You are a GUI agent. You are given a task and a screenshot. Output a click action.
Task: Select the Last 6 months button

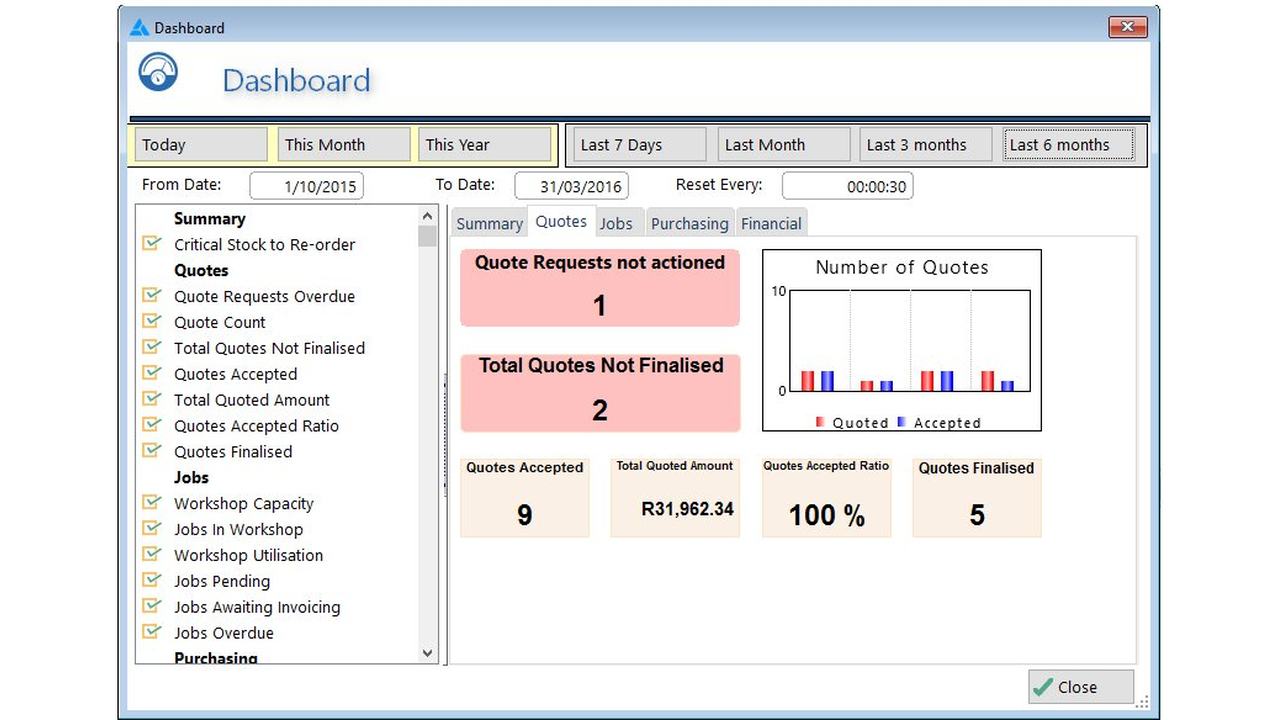1069,144
